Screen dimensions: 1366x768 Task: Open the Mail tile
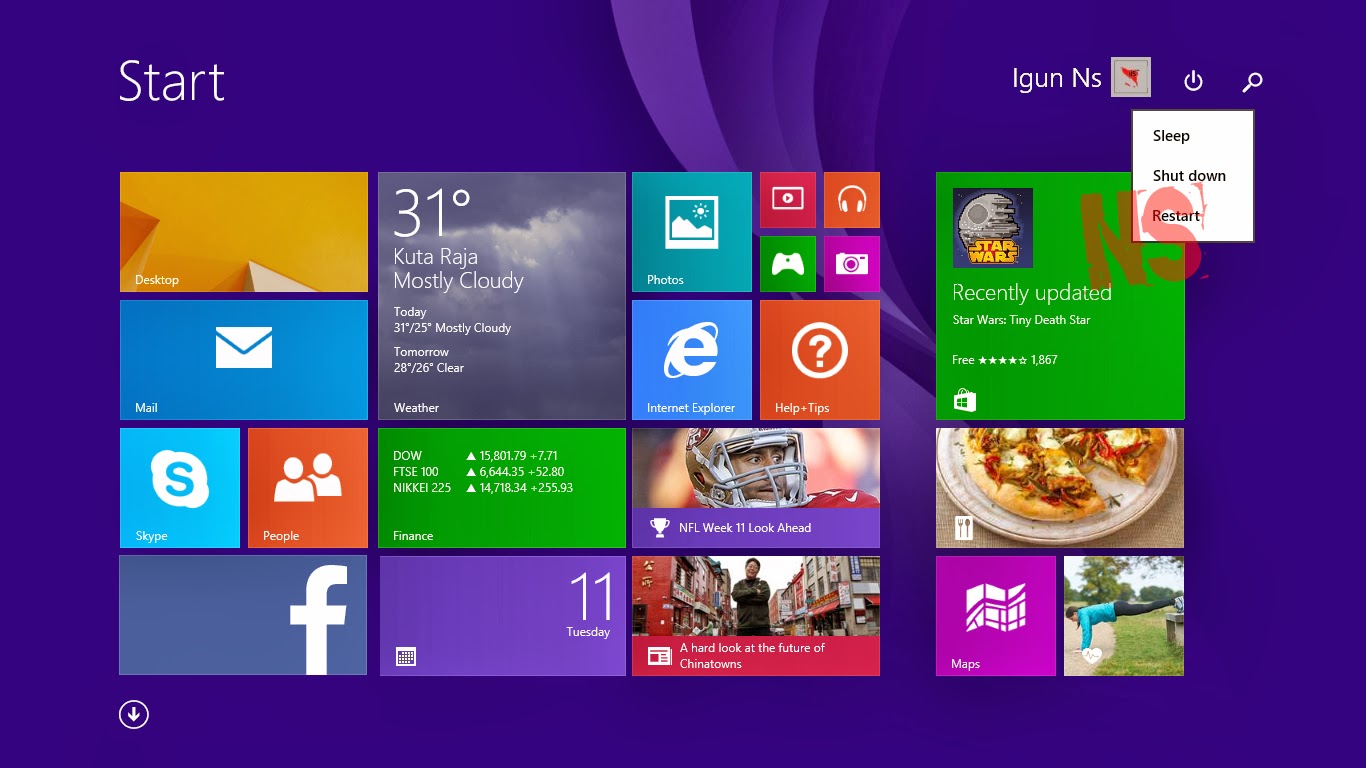click(x=244, y=360)
